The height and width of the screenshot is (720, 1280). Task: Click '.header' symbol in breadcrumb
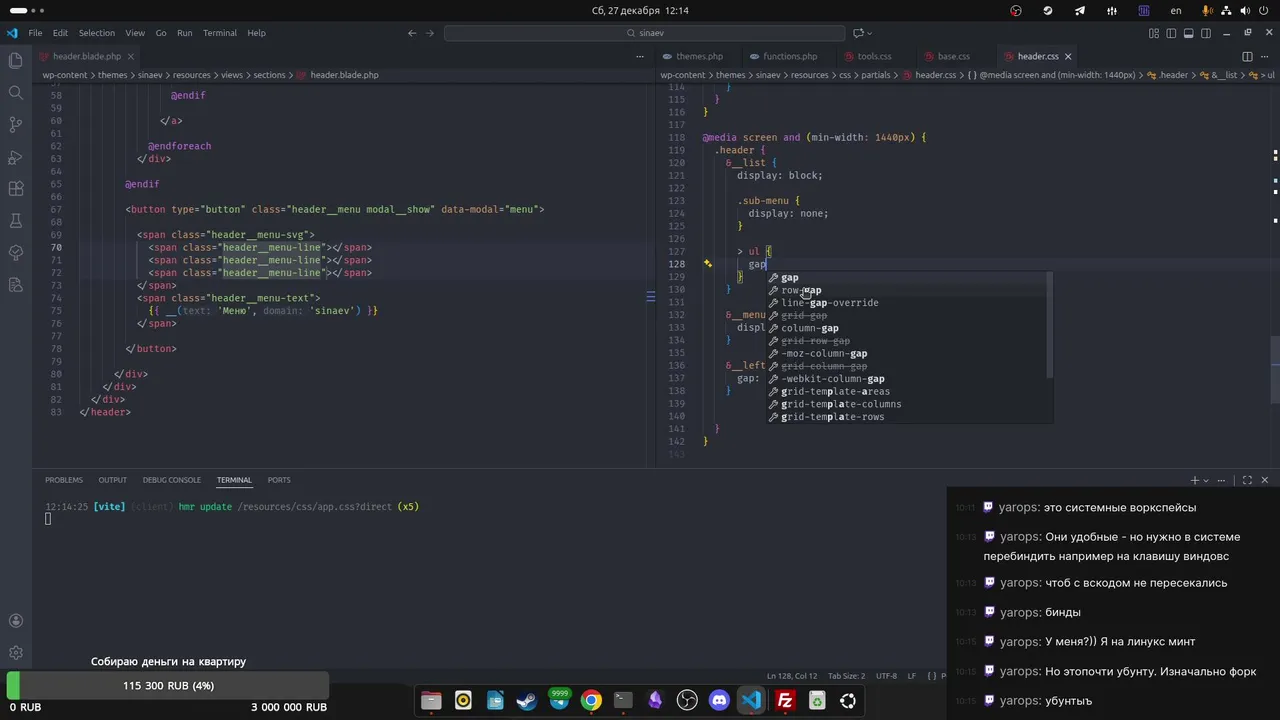pyautogui.click(x=1172, y=75)
